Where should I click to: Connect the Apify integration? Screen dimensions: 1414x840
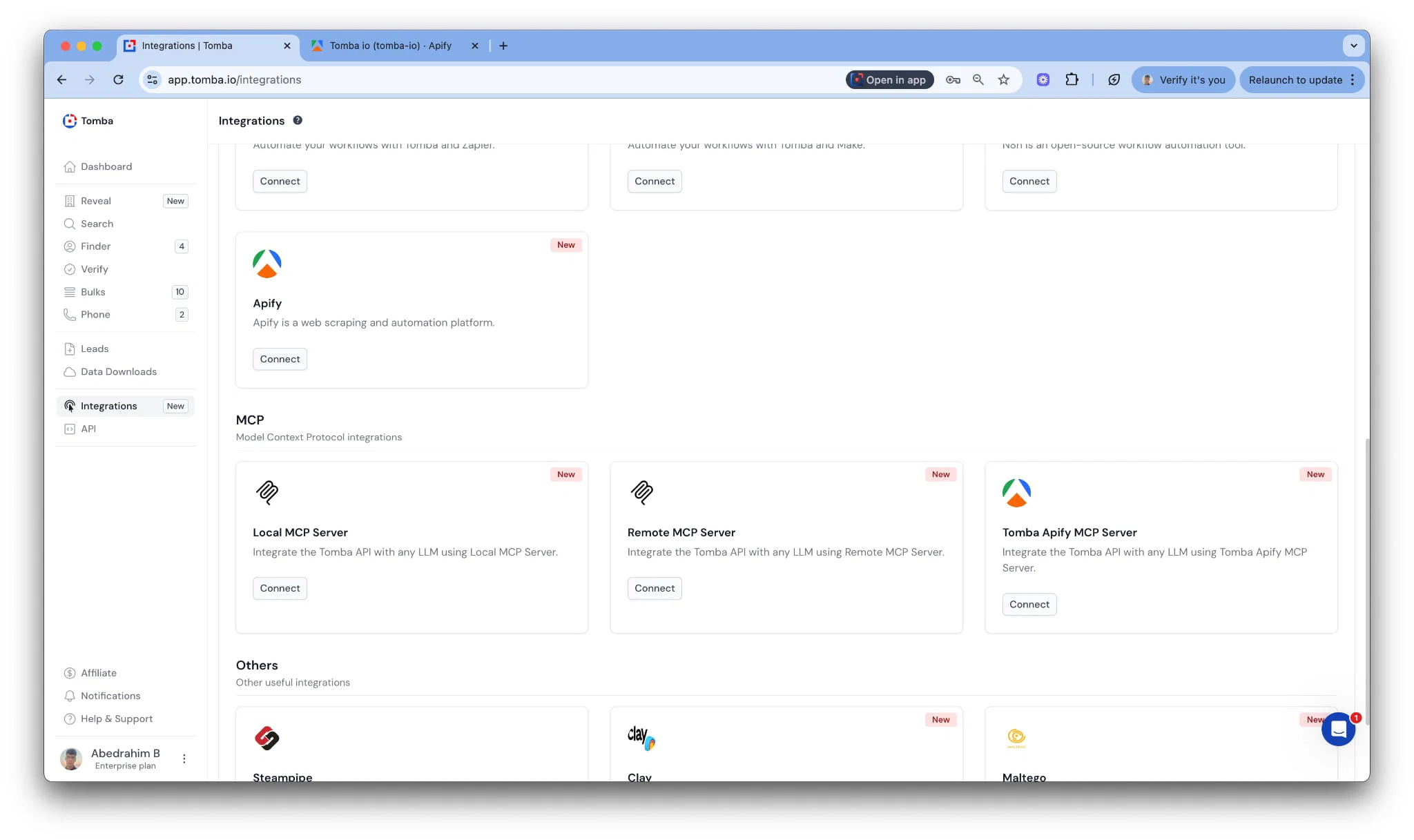point(280,359)
